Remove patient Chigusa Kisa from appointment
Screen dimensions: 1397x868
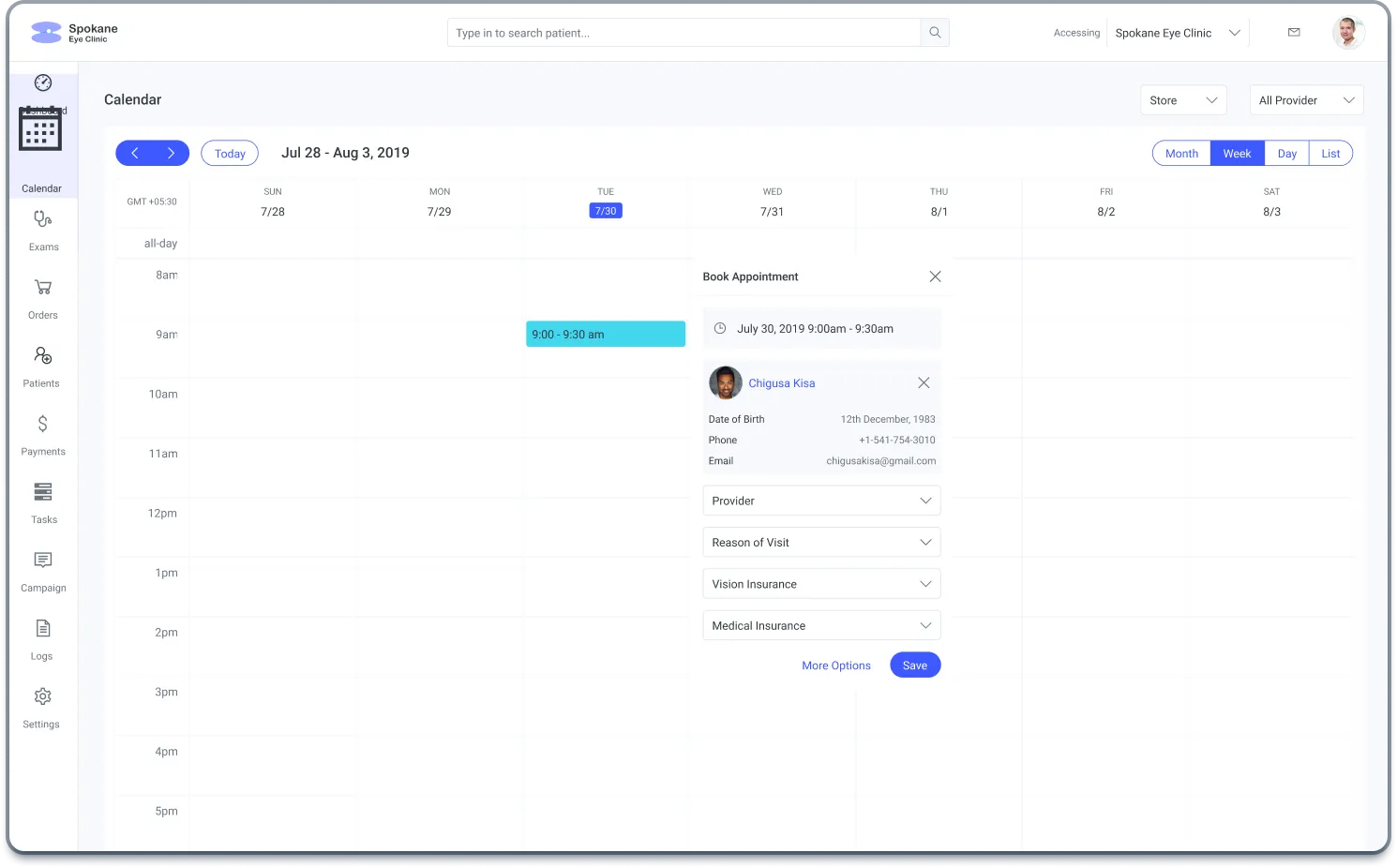tap(924, 383)
